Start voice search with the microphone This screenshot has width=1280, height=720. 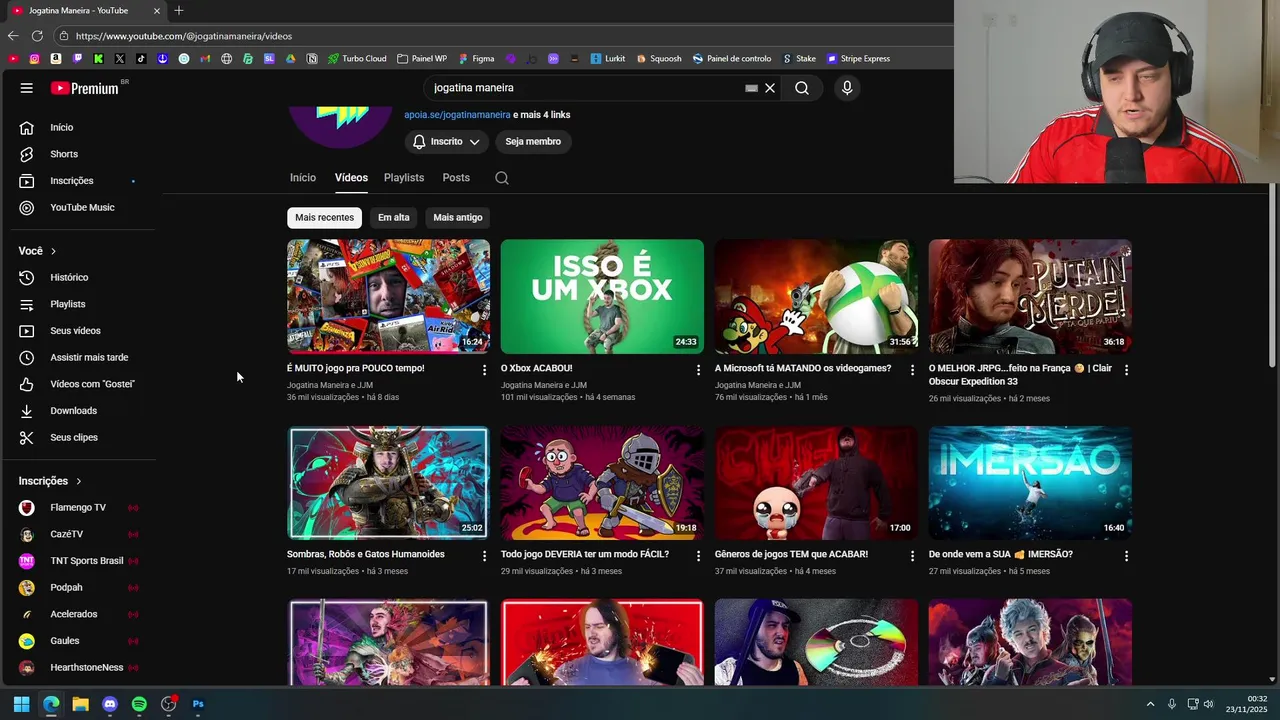847,88
